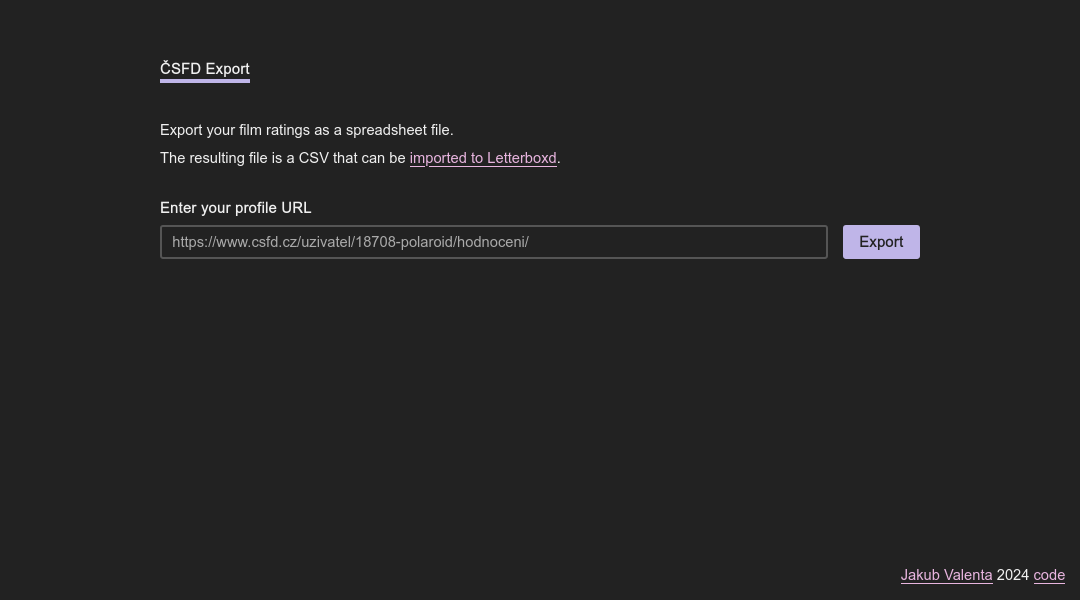Click the ČSFD Export header title
The height and width of the screenshot is (600, 1080).
pyautogui.click(x=205, y=70)
